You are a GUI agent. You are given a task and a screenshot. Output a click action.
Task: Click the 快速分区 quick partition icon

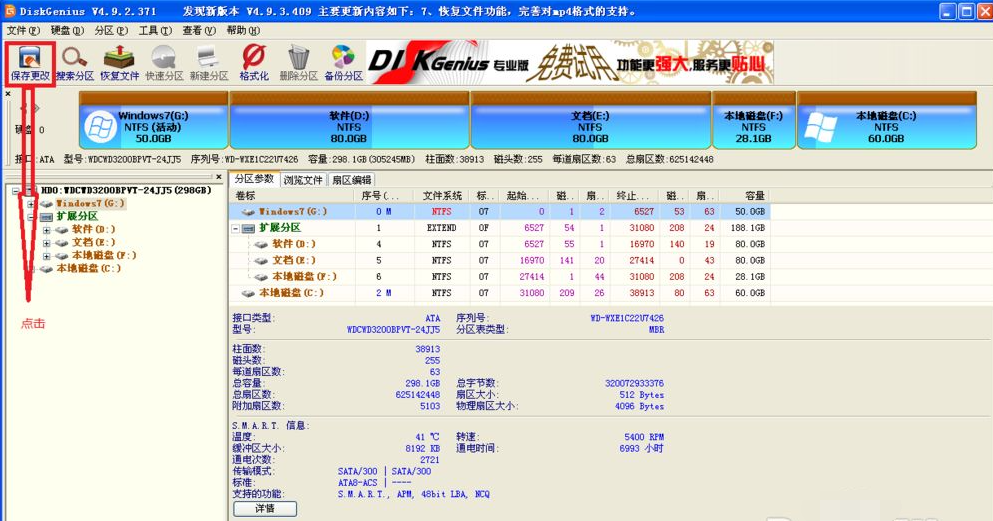tap(164, 63)
